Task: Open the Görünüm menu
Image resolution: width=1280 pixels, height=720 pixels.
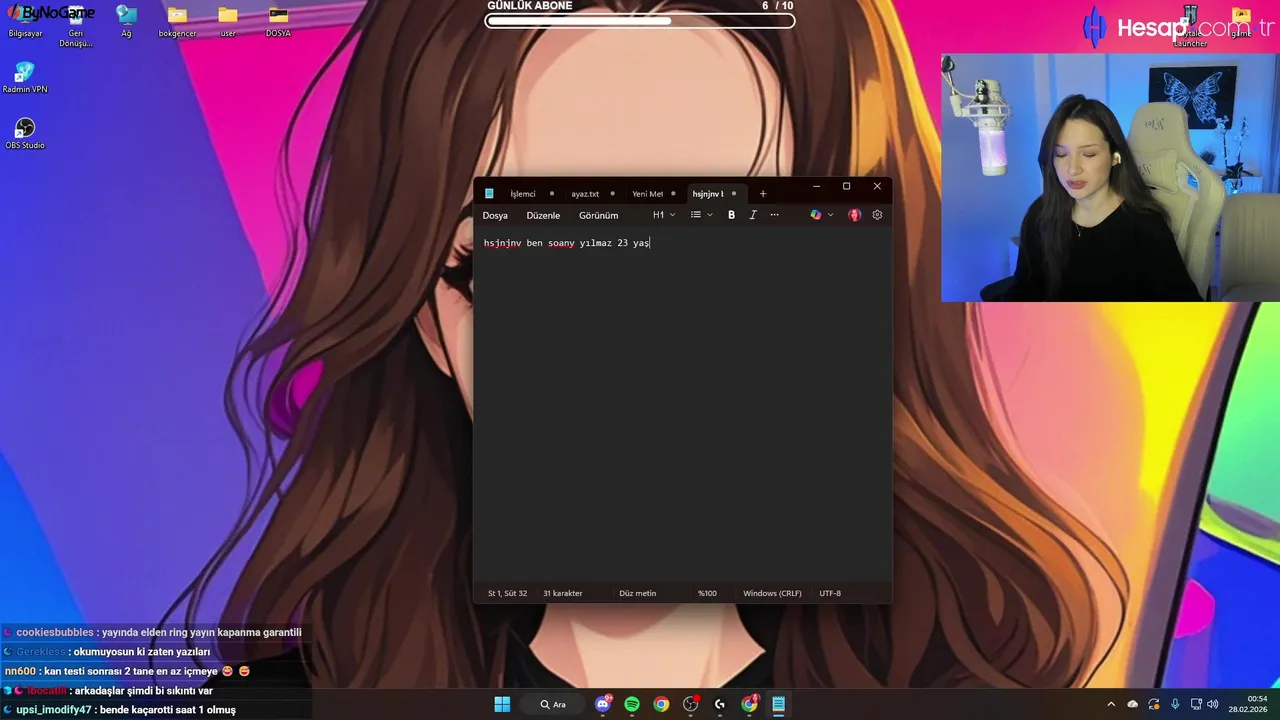Action: [598, 215]
